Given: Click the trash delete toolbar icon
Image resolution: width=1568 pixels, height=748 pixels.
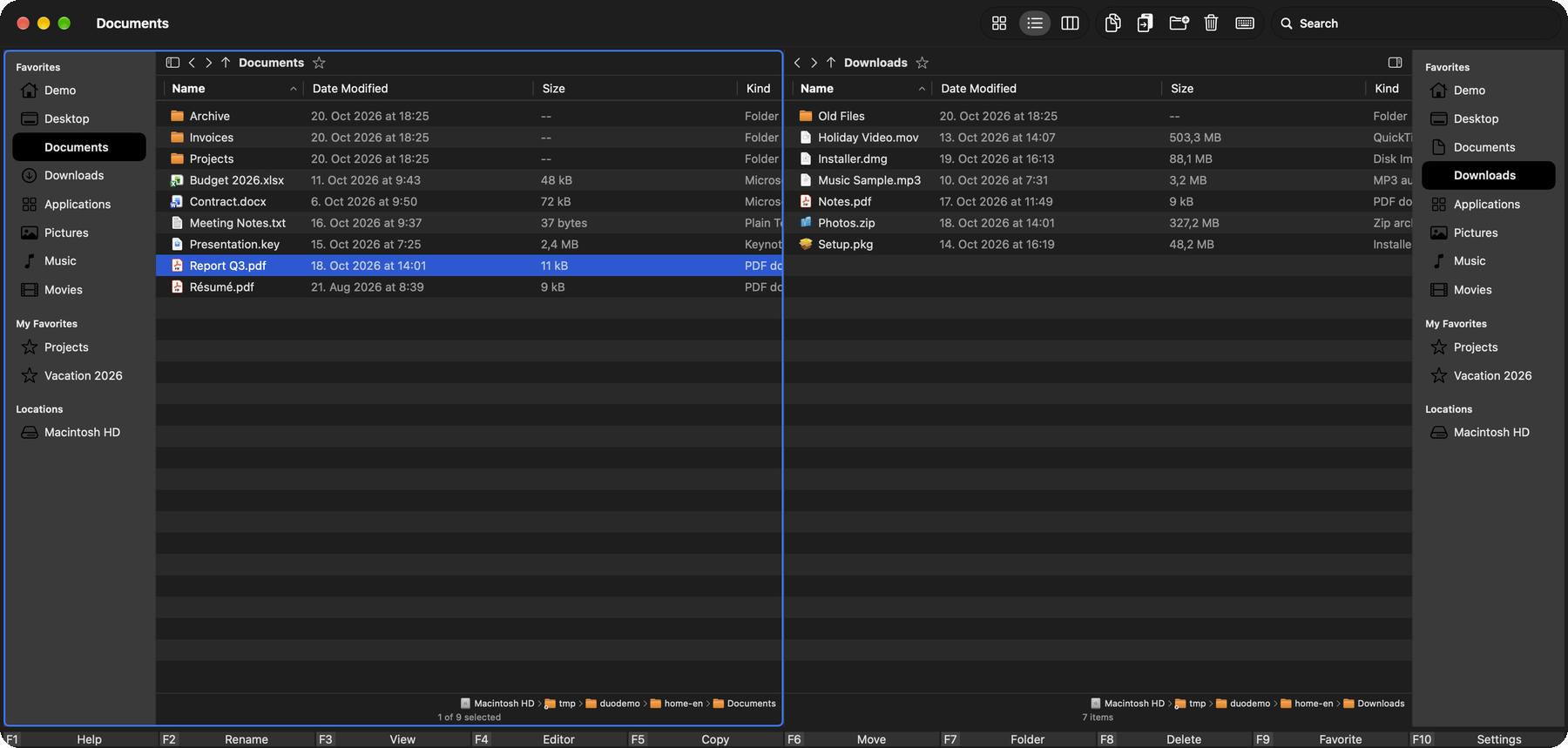Looking at the screenshot, I should click(x=1211, y=24).
